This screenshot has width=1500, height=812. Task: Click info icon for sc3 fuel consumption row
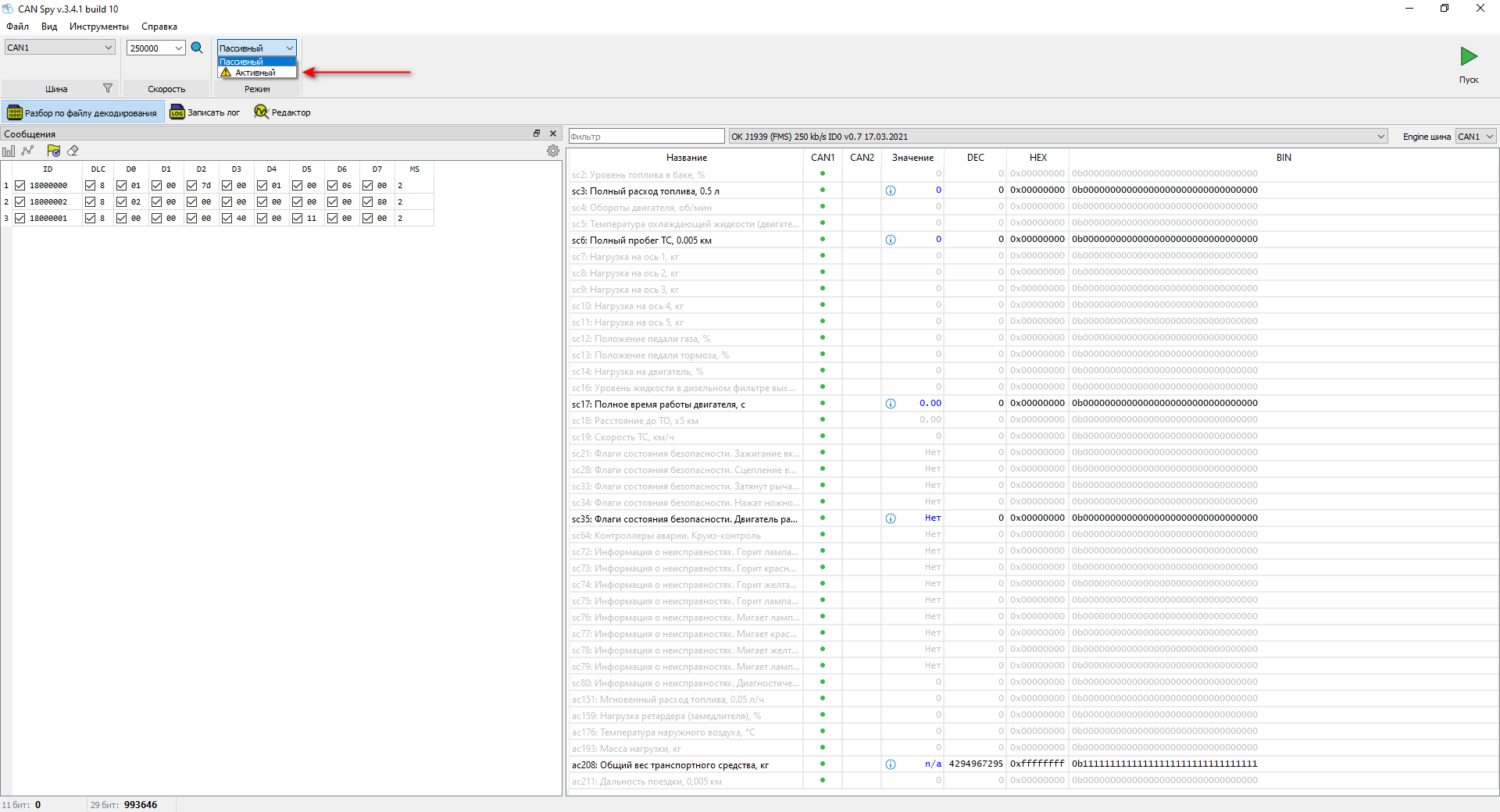[x=891, y=191]
